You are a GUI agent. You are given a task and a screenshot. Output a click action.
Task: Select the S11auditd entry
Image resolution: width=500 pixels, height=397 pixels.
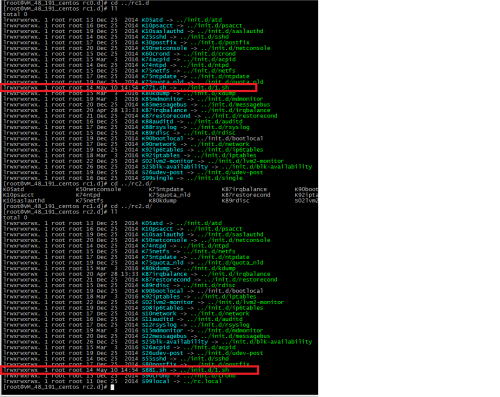[157, 319]
